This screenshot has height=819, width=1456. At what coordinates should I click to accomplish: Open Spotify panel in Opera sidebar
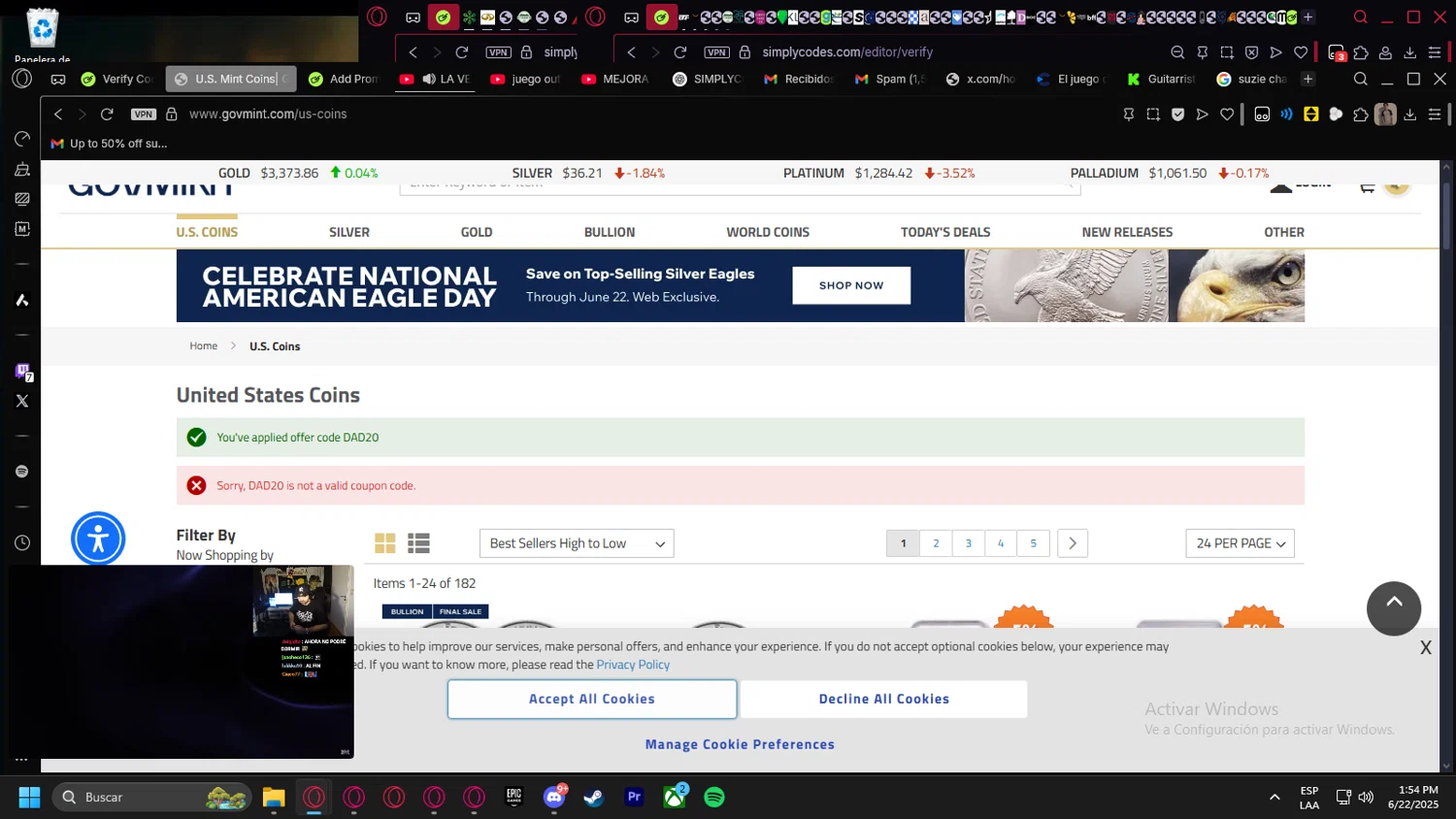tap(22, 472)
